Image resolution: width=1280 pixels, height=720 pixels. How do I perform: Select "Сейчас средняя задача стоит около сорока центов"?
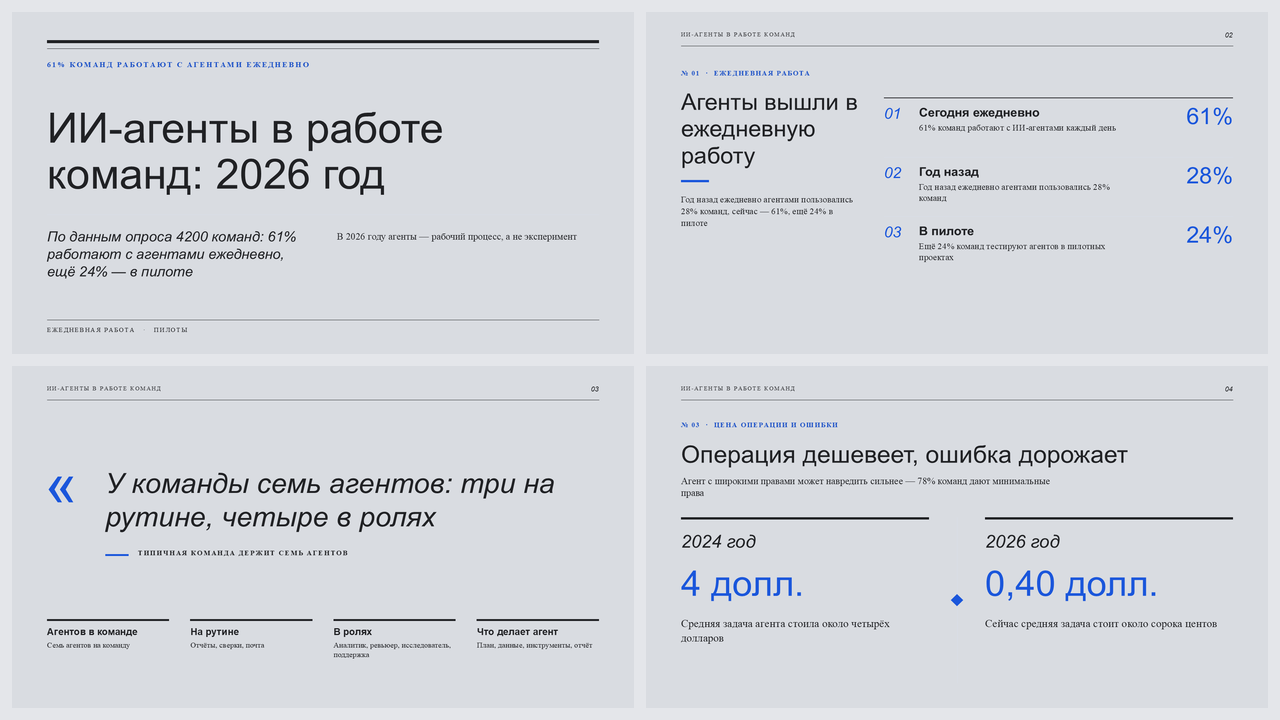pos(1101,624)
